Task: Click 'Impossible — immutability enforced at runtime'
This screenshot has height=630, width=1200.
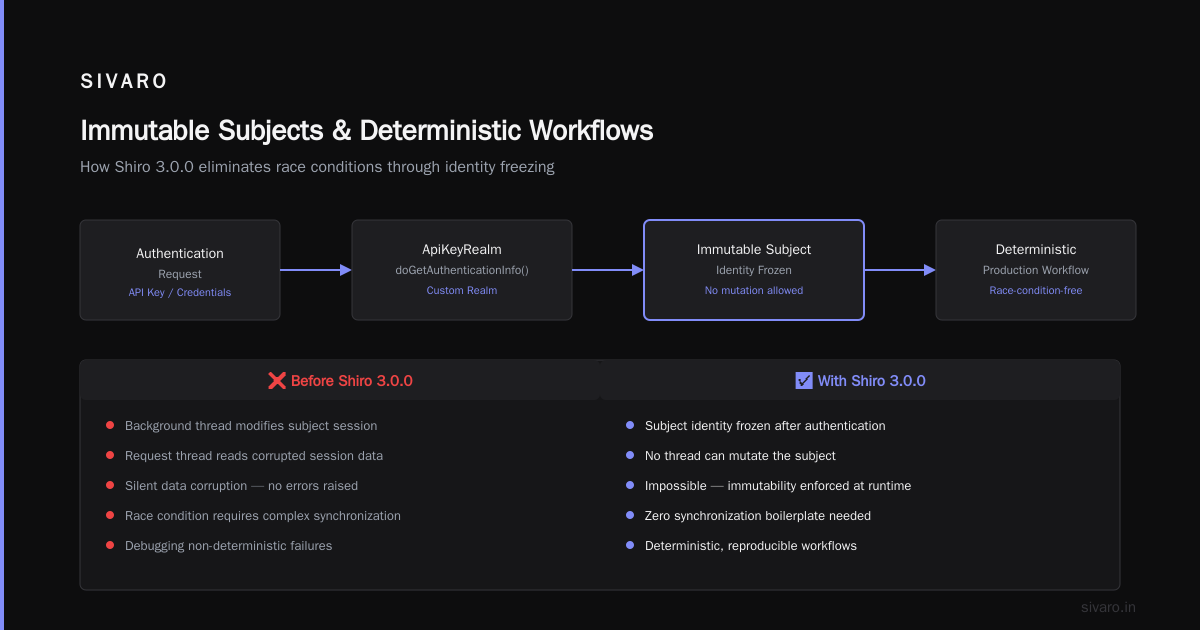Action: tap(778, 486)
